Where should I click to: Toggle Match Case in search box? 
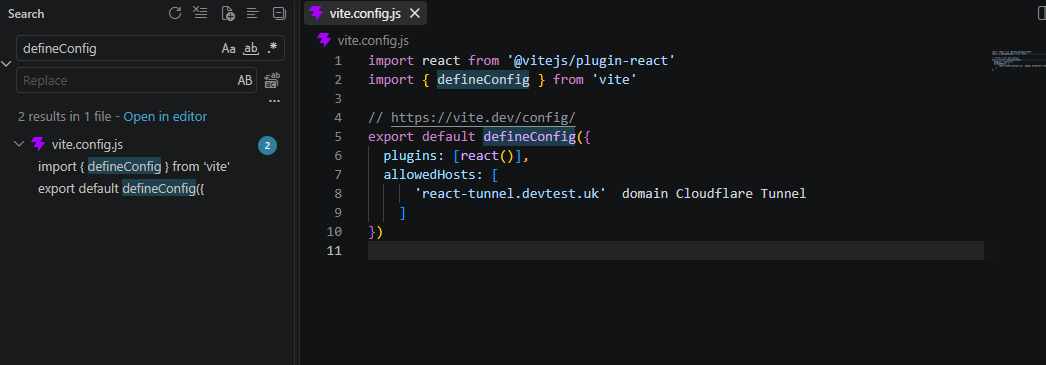[x=228, y=48]
